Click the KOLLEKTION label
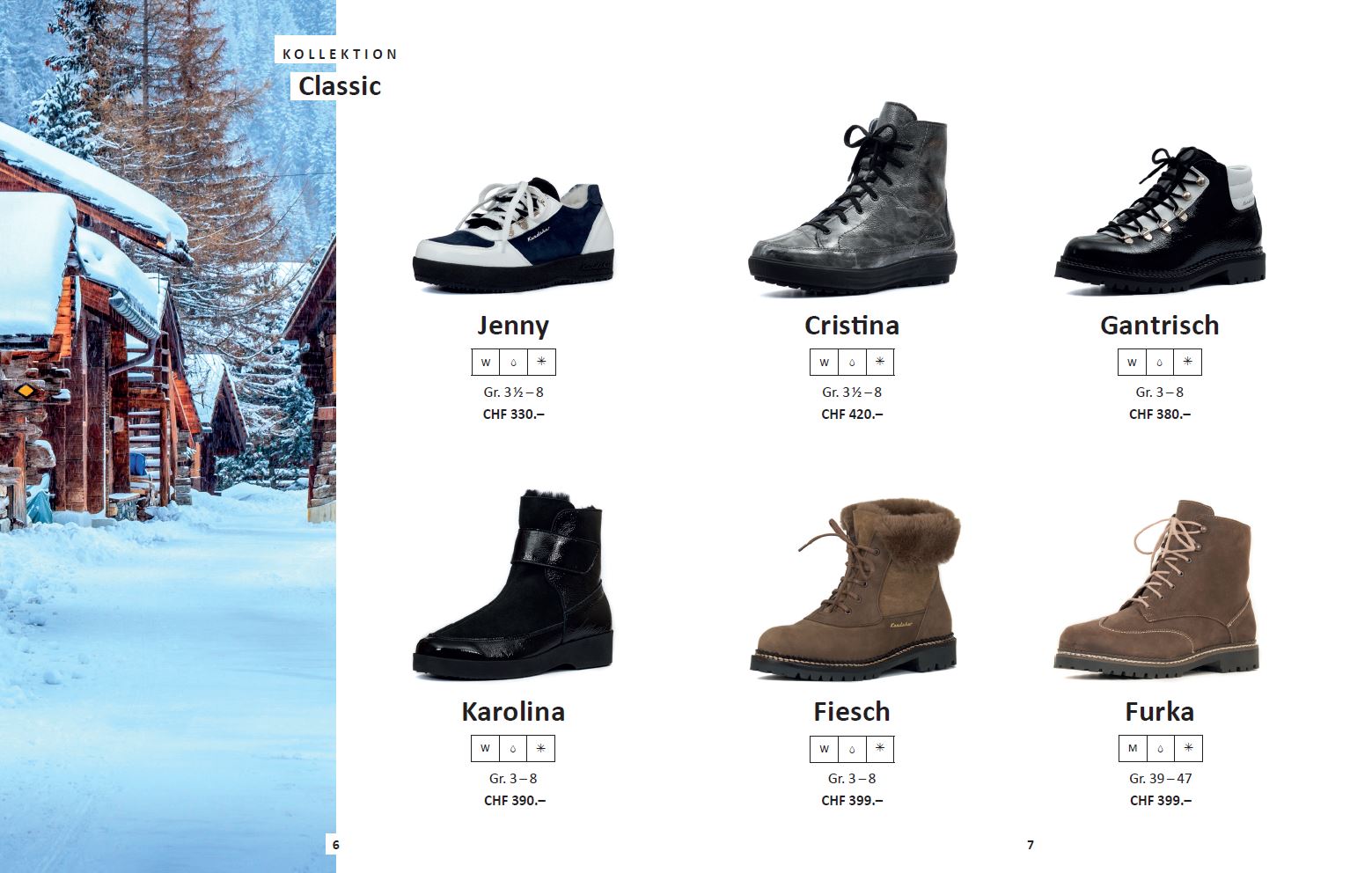 (x=340, y=54)
